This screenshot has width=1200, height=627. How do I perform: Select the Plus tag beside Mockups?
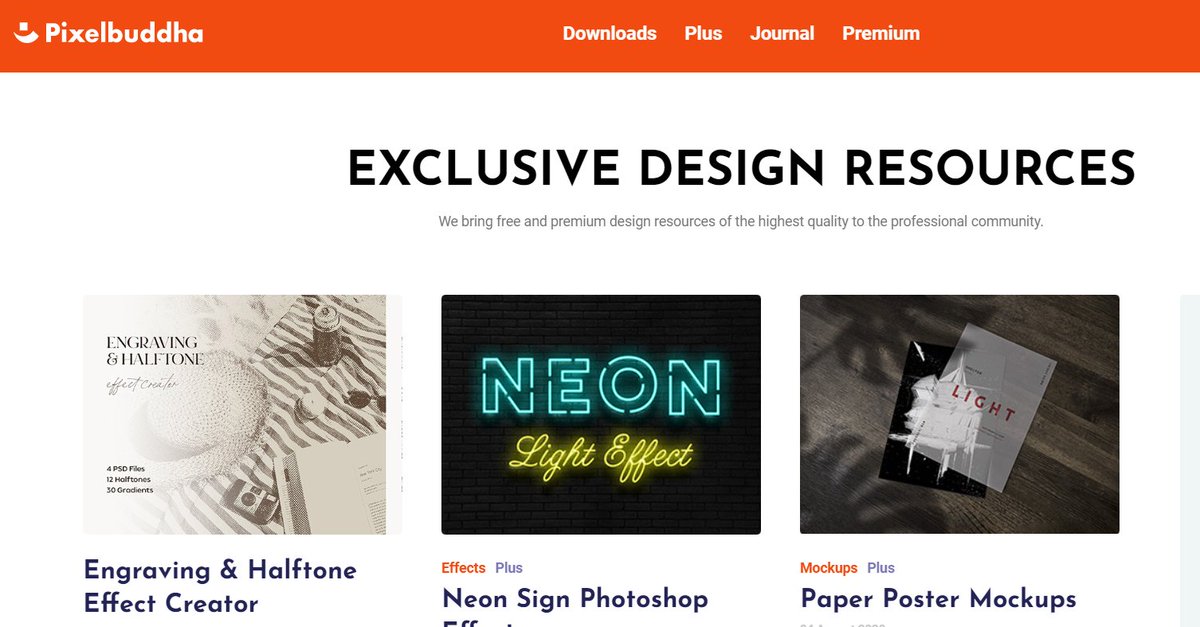(881, 567)
